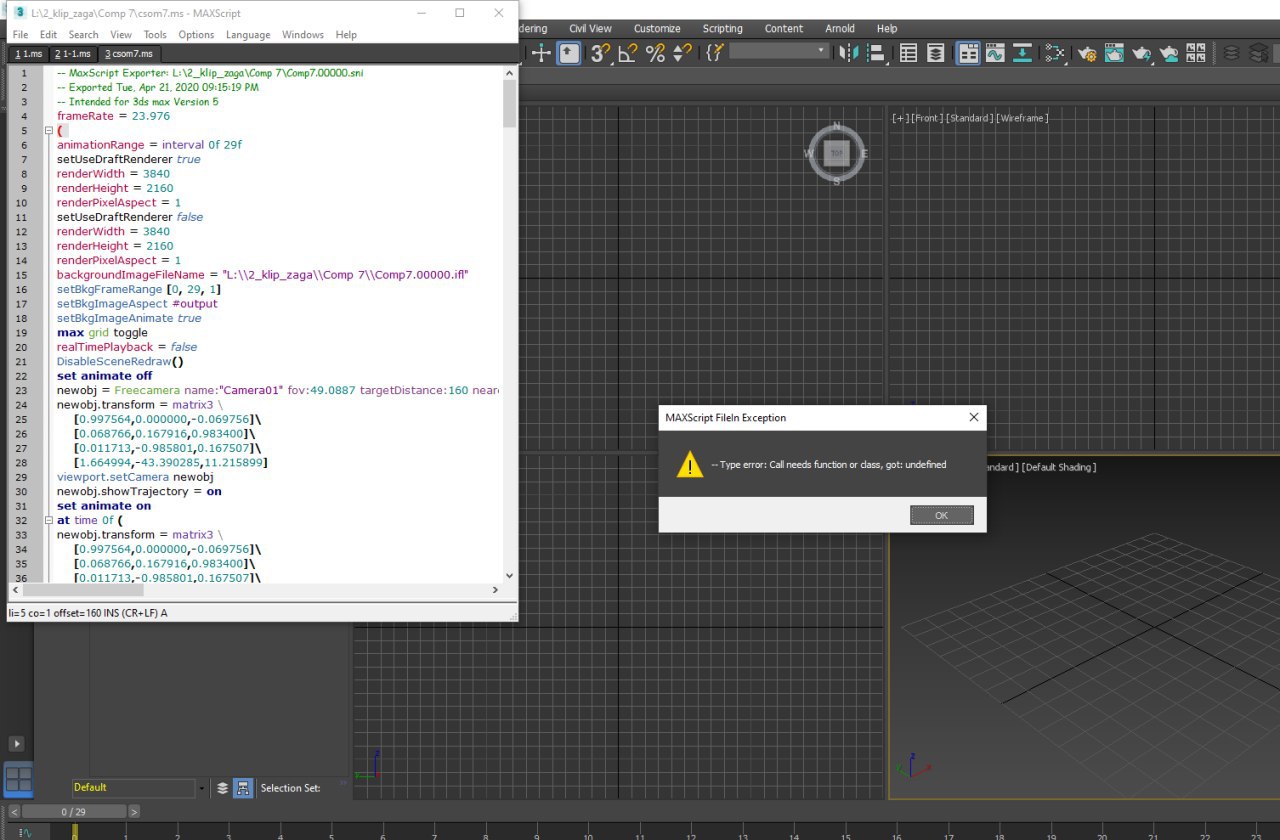Open the Rendered Frame Window icon

coord(1114,53)
